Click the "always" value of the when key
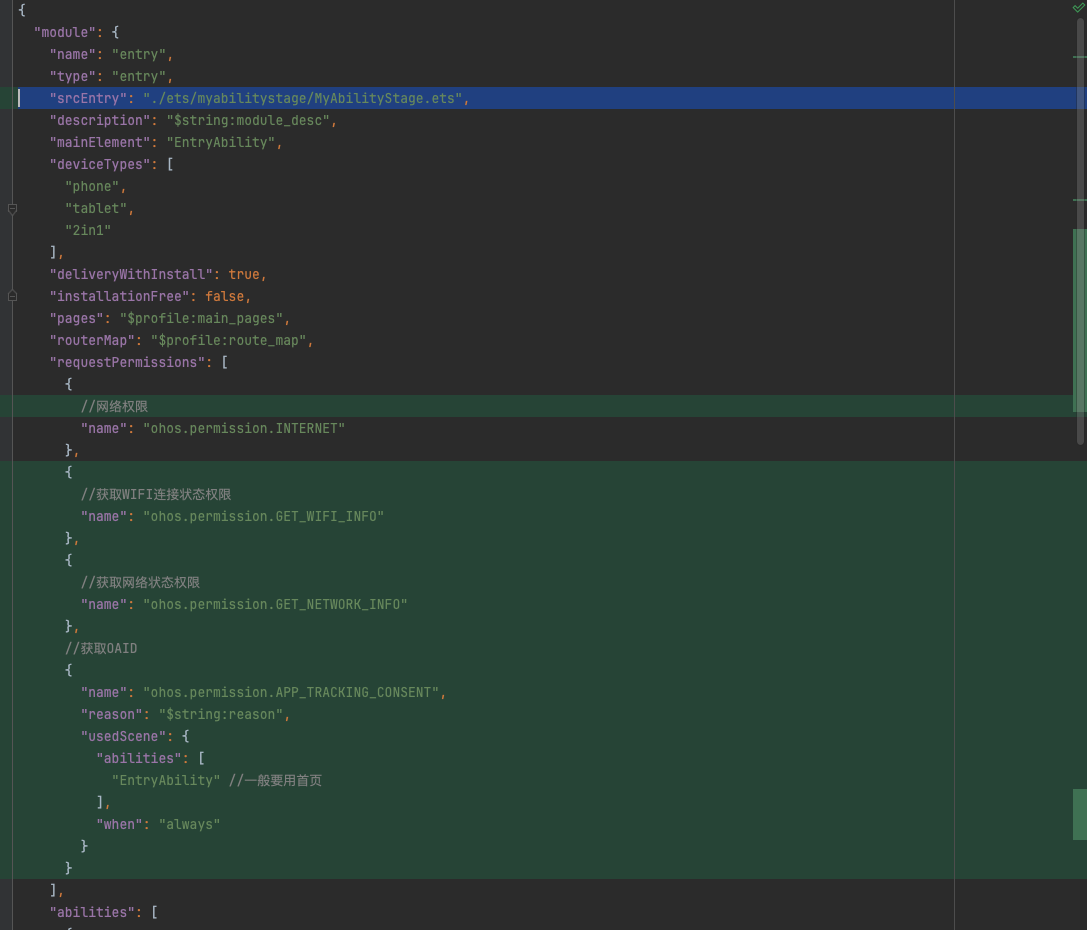Image resolution: width=1087 pixels, height=930 pixels. (189, 824)
